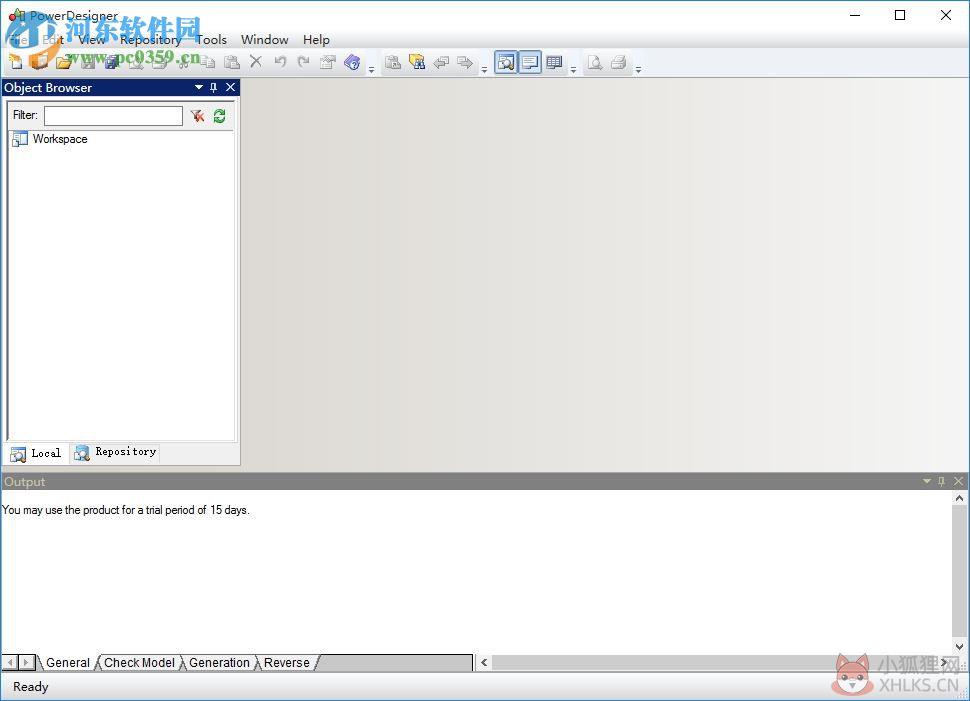Open the Repository menu
The image size is (970, 701).
pos(150,40)
